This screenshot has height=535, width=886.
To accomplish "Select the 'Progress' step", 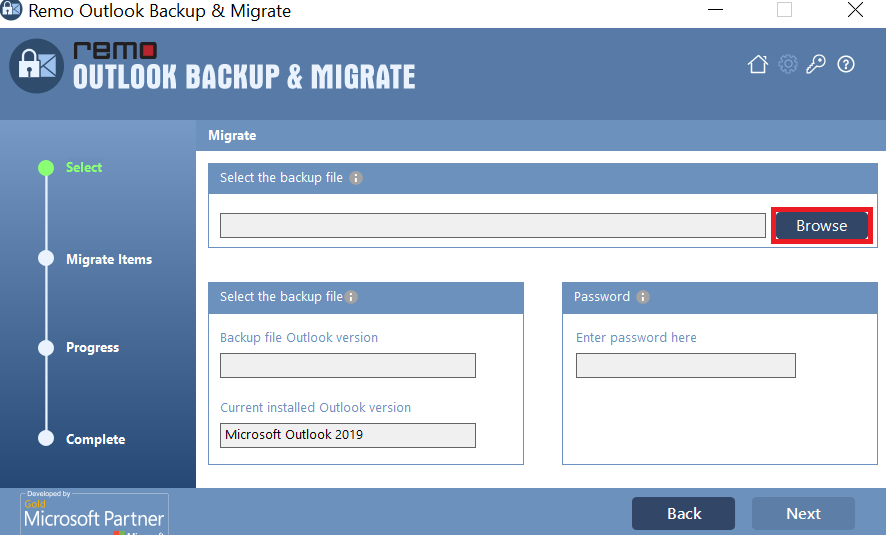I will 93,347.
